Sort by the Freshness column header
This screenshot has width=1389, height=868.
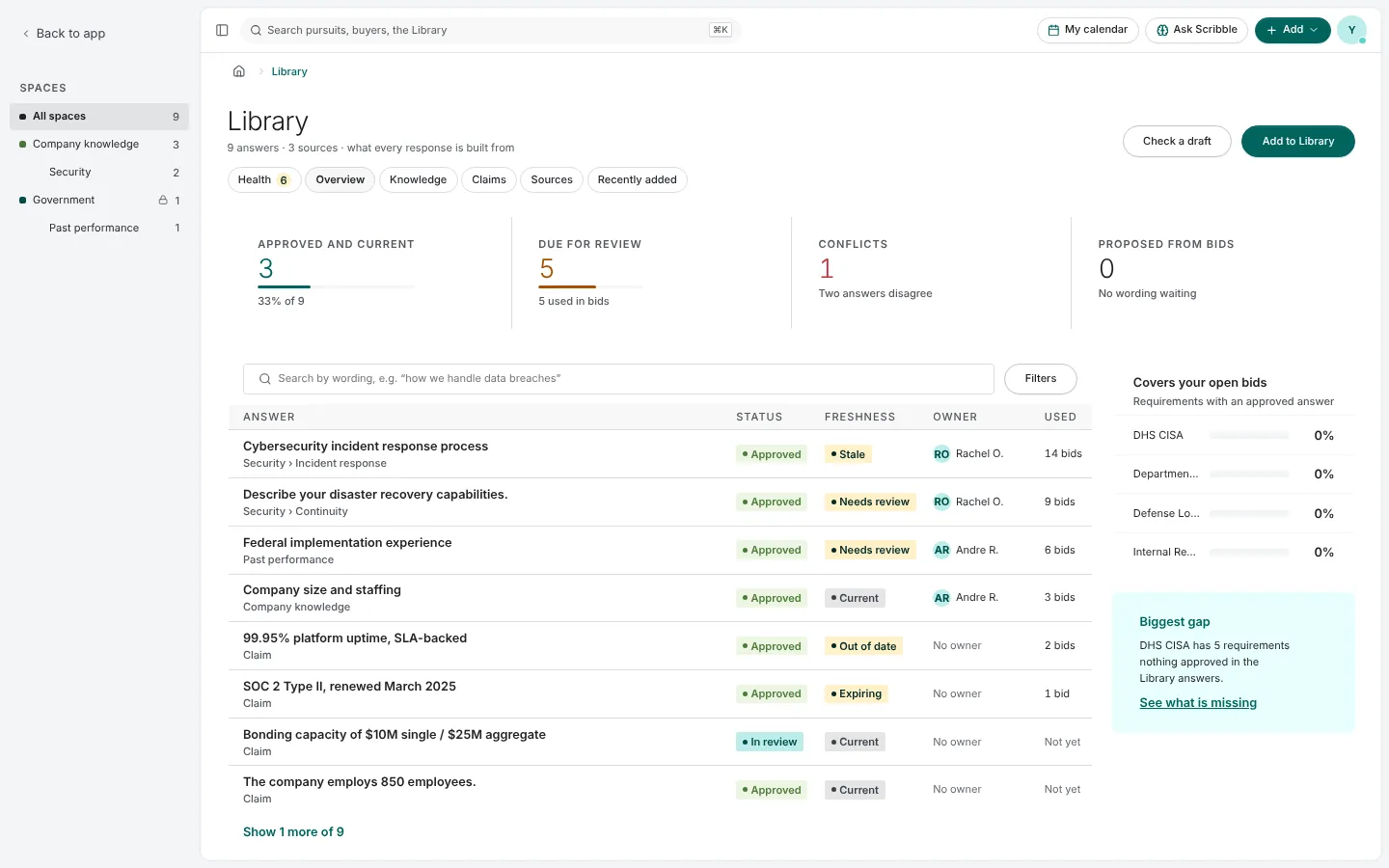[x=859, y=417]
